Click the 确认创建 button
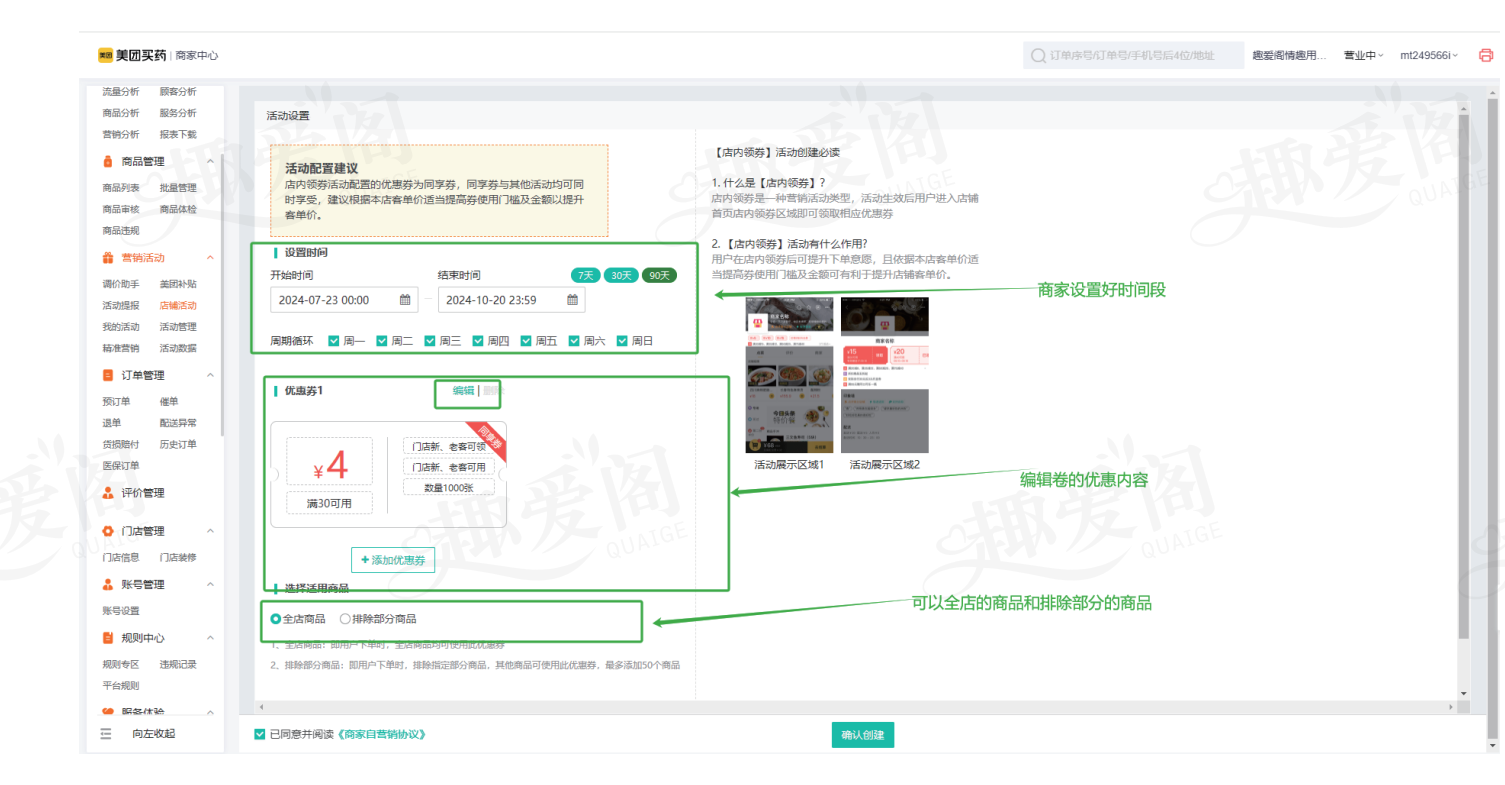Viewport: 1505px width, 785px height. (862, 735)
